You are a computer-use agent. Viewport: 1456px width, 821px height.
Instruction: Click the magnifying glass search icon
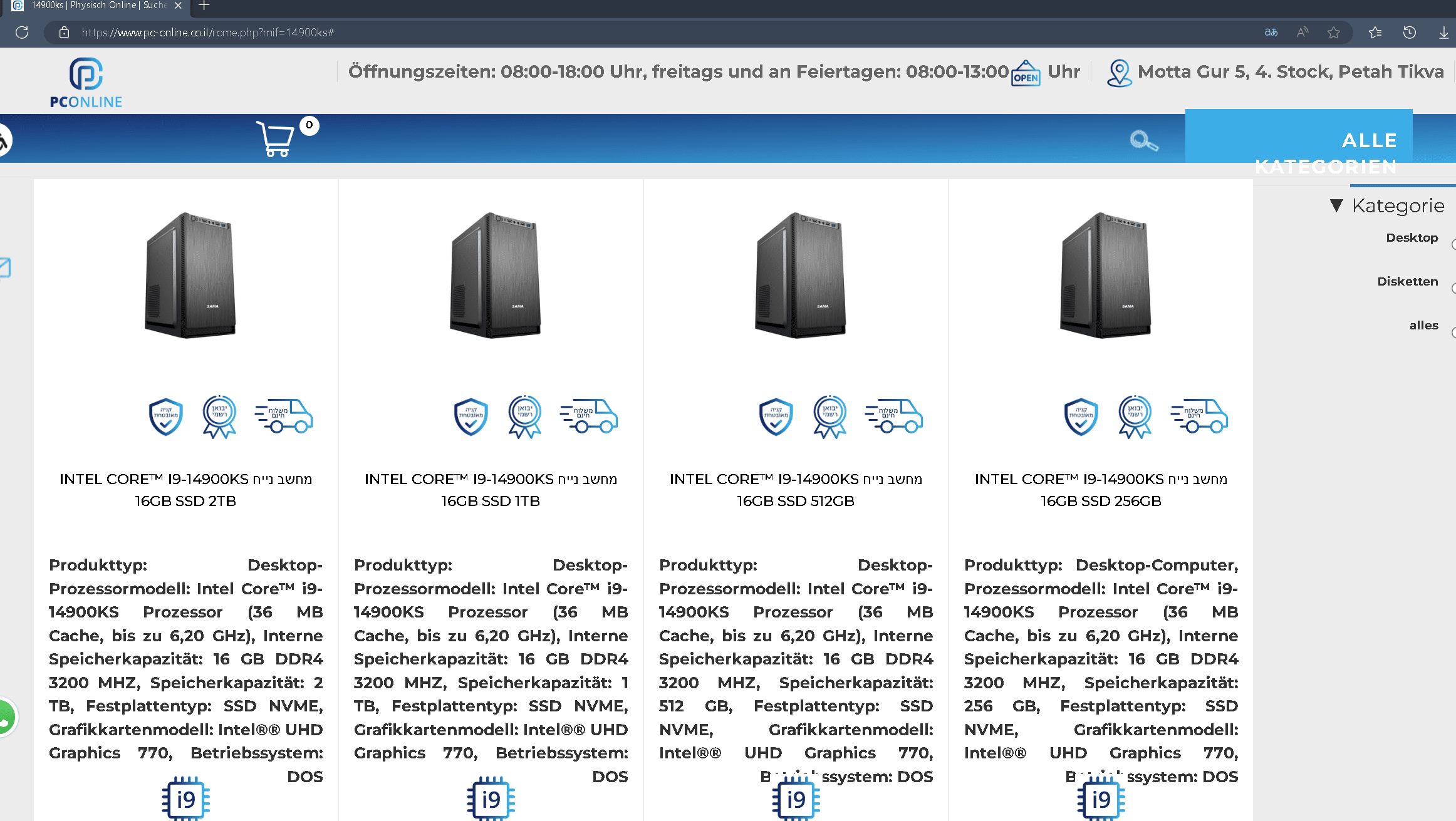(1143, 140)
